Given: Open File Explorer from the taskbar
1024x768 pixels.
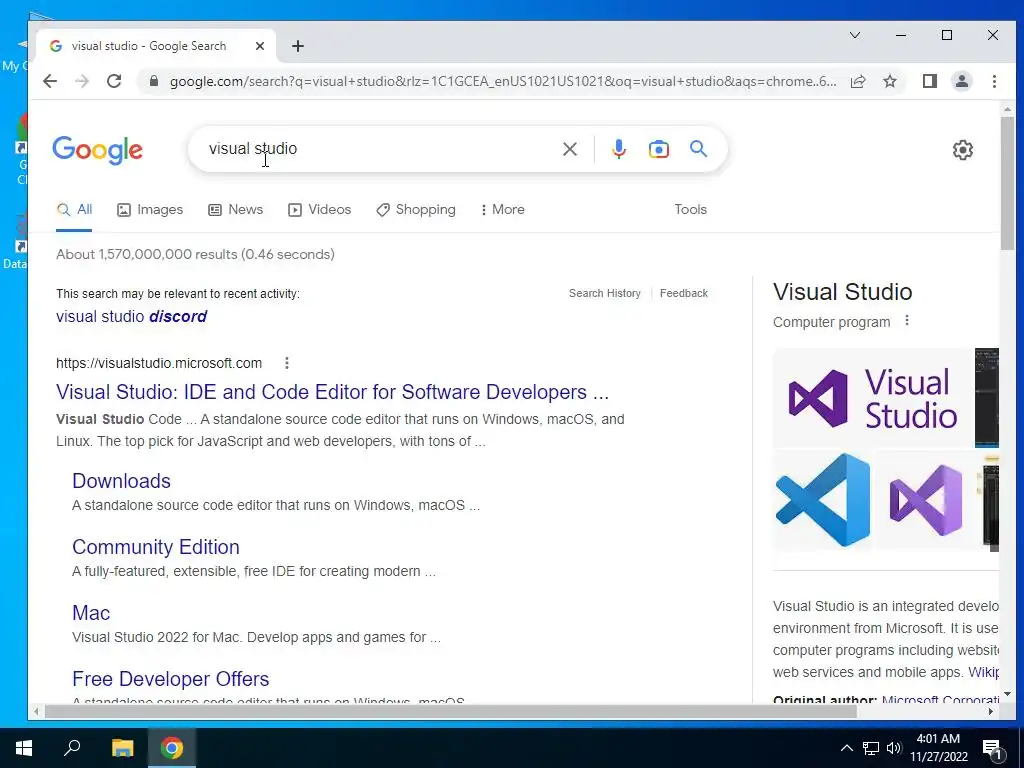Looking at the screenshot, I should pos(122,748).
